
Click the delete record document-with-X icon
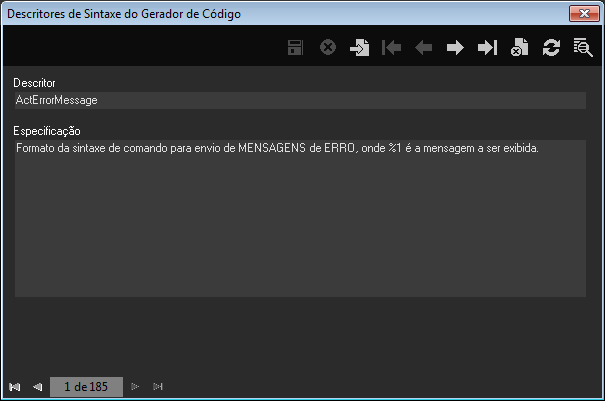tap(519, 48)
